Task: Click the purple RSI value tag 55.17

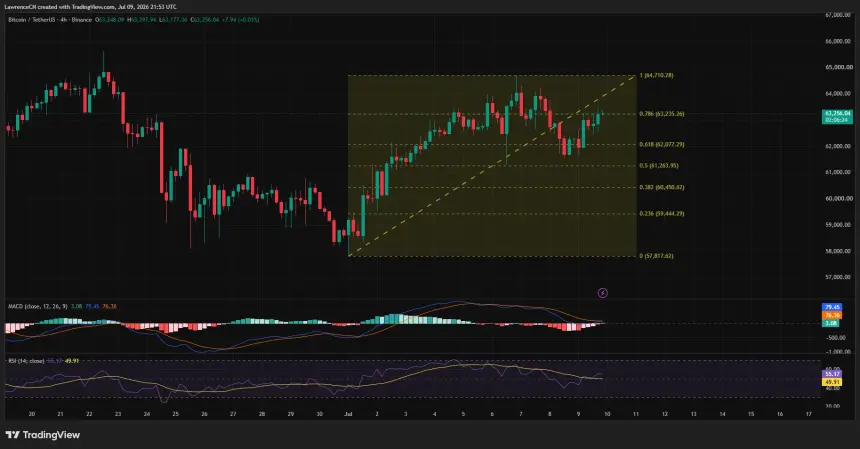Action: pos(832,374)
